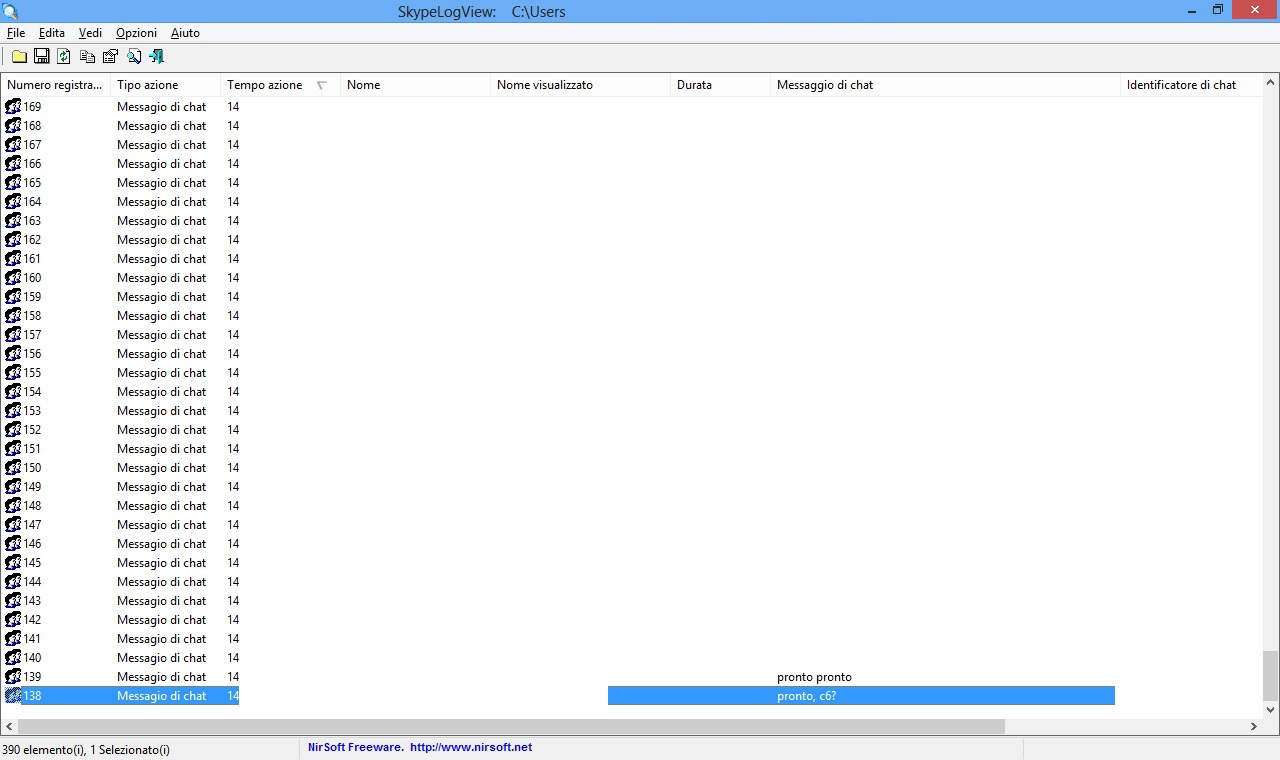
Task: Sort by the Nome column header
Action: [x=415, y=85]
